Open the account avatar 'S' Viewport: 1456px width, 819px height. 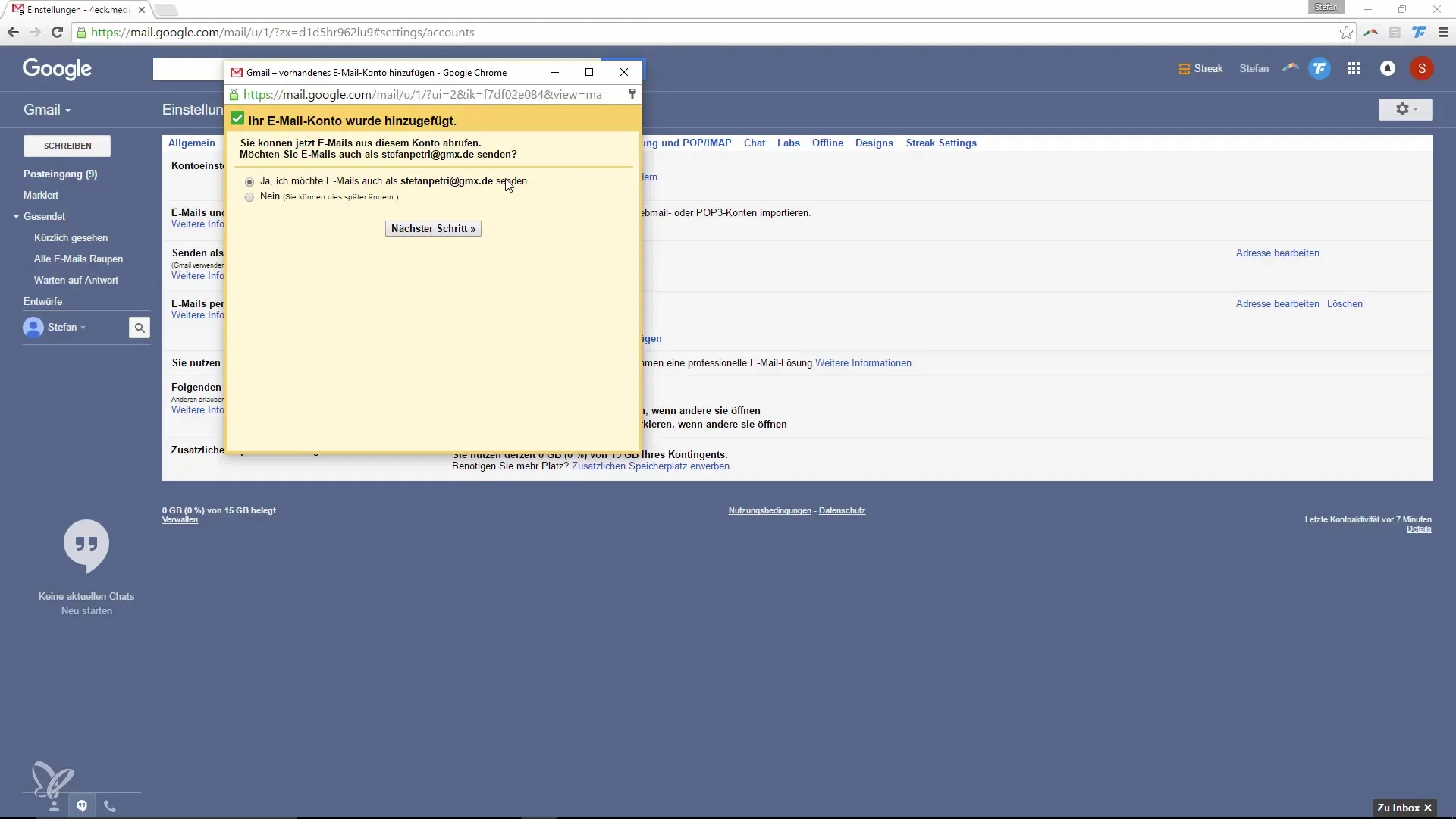tap(1422, 68)
